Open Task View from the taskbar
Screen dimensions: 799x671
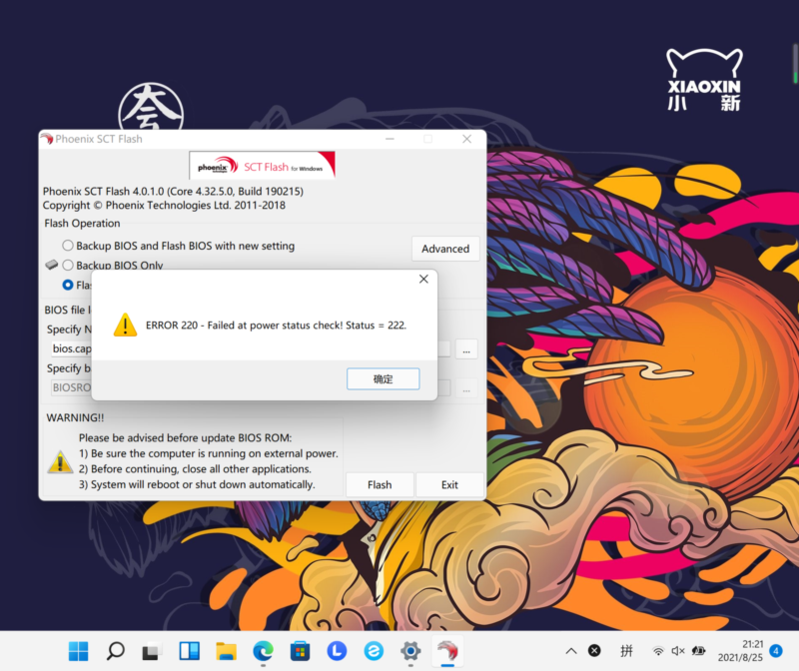[152, 652]
